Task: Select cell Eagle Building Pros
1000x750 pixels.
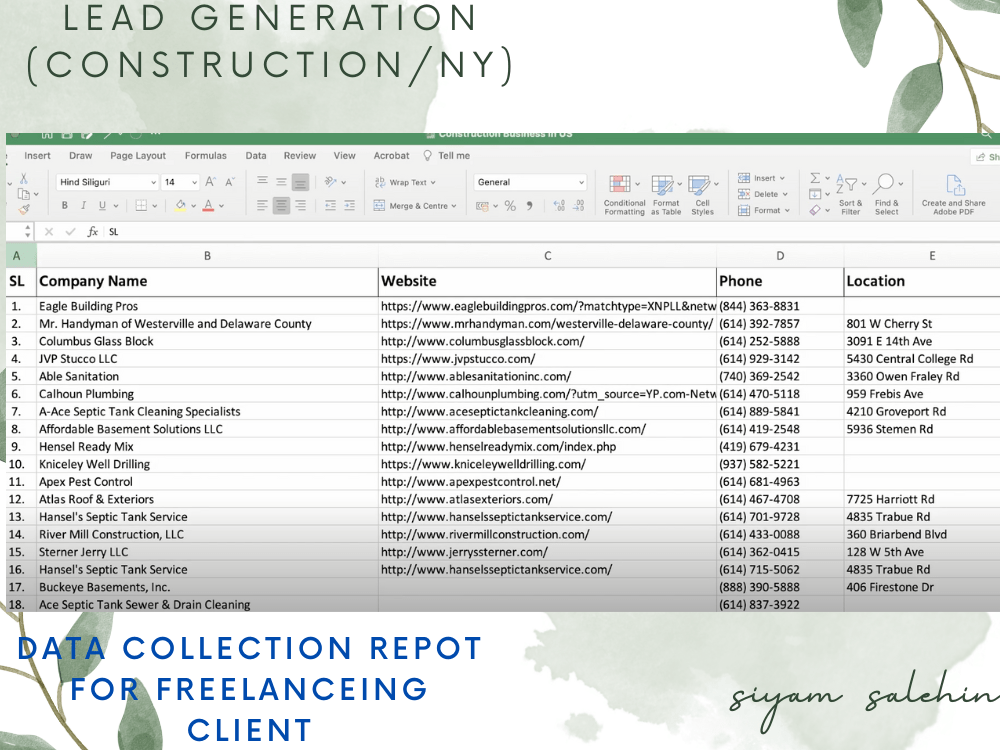Action: tap(207, 306)
